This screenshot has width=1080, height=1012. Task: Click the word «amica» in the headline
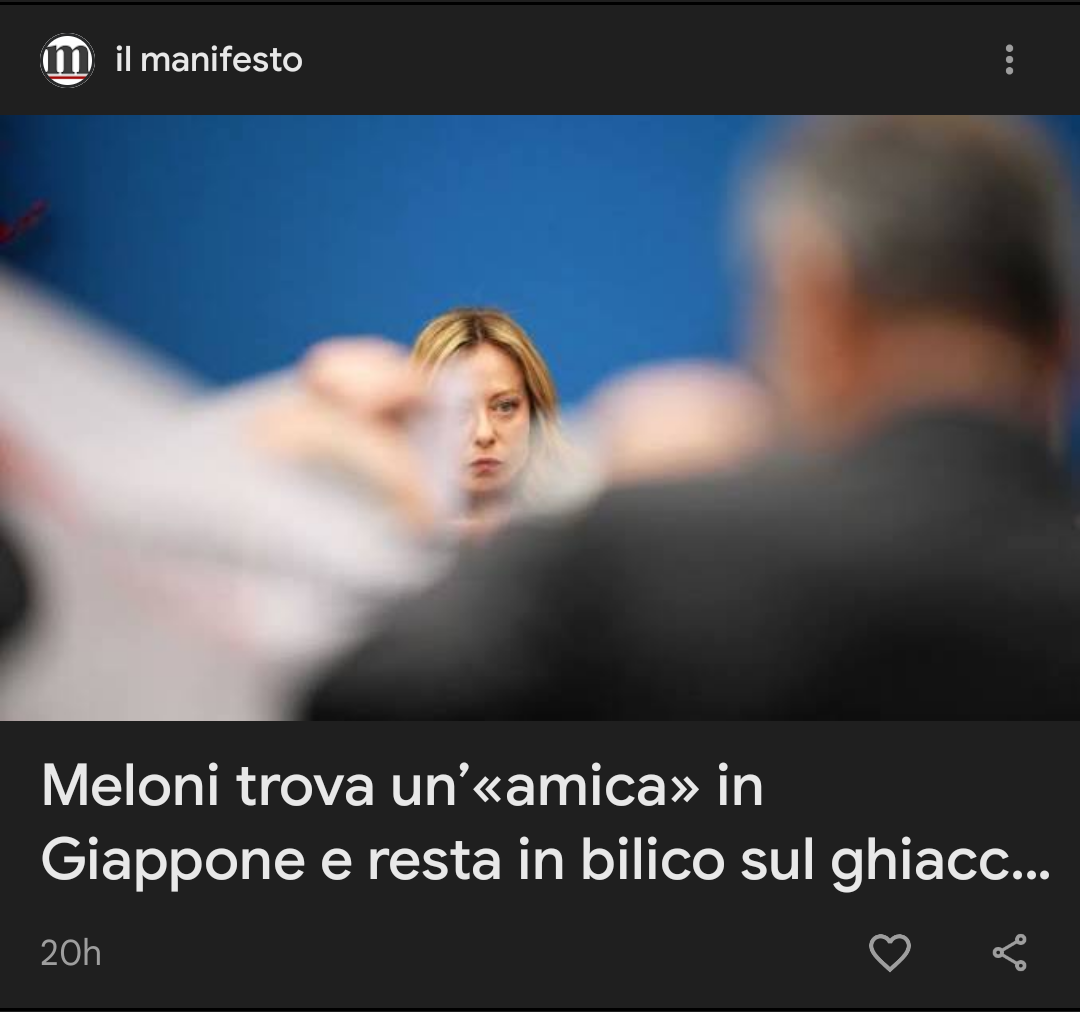586,786
